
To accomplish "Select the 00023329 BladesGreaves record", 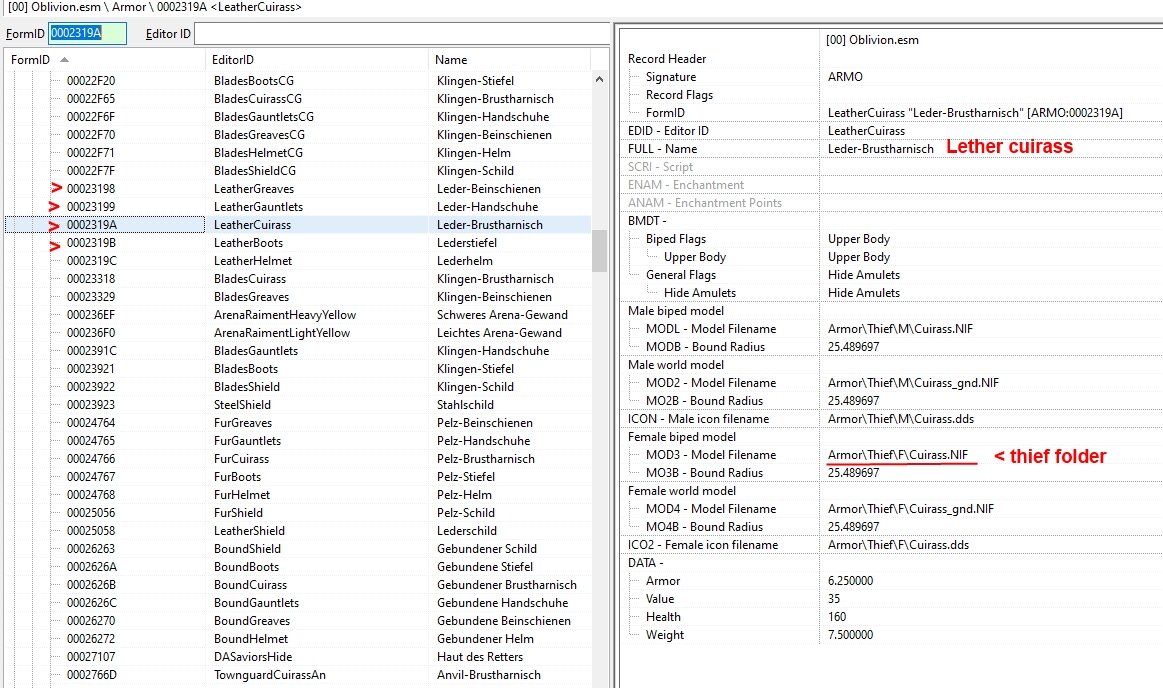I will click(298, 297).
